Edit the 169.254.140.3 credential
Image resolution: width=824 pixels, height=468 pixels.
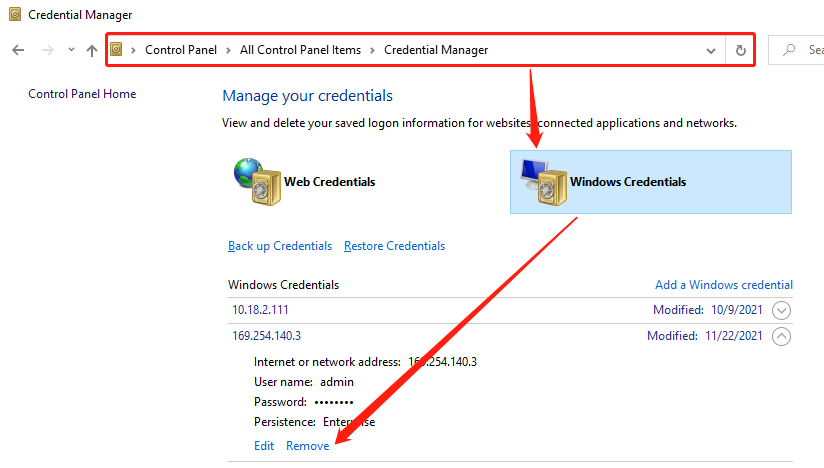tap(264, 446)
